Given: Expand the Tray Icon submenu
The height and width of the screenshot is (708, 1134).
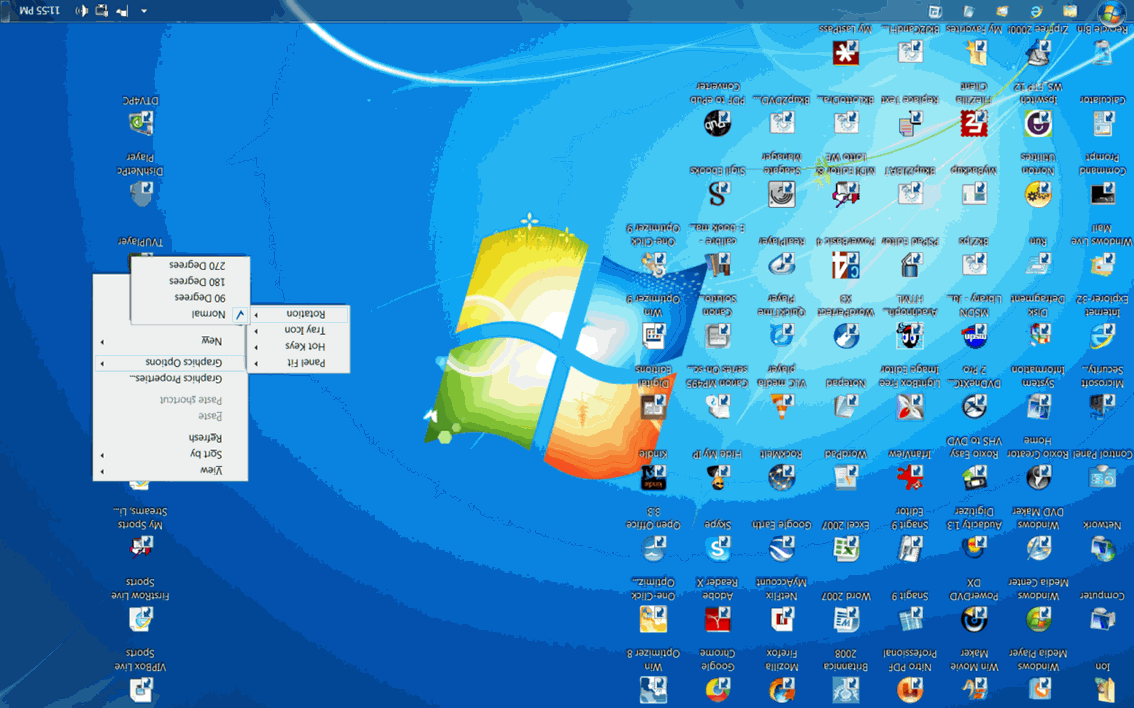Looking at the screenshot, I should pos(299,330).
